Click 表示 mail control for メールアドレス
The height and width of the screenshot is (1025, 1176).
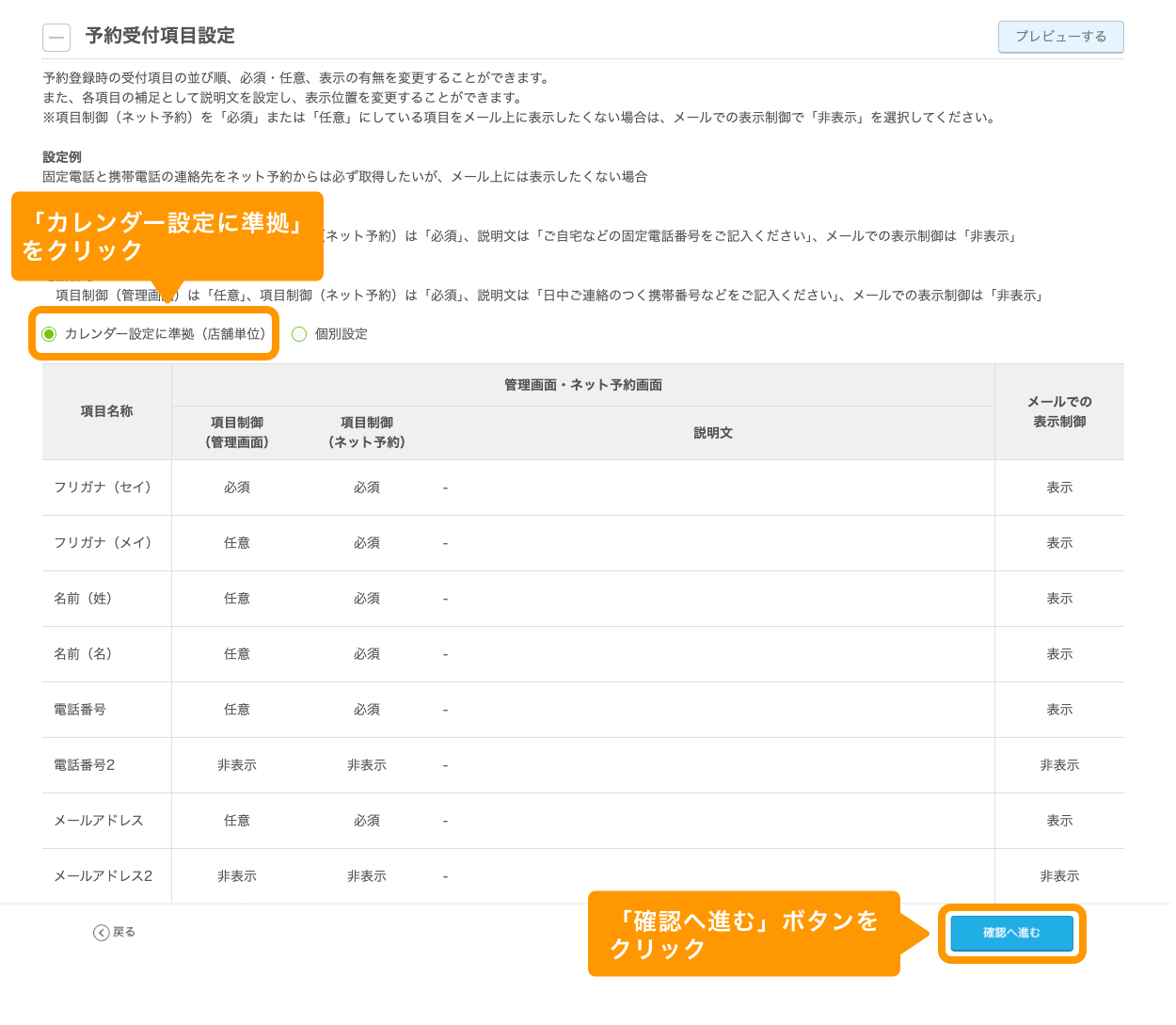pos(1059,821)
